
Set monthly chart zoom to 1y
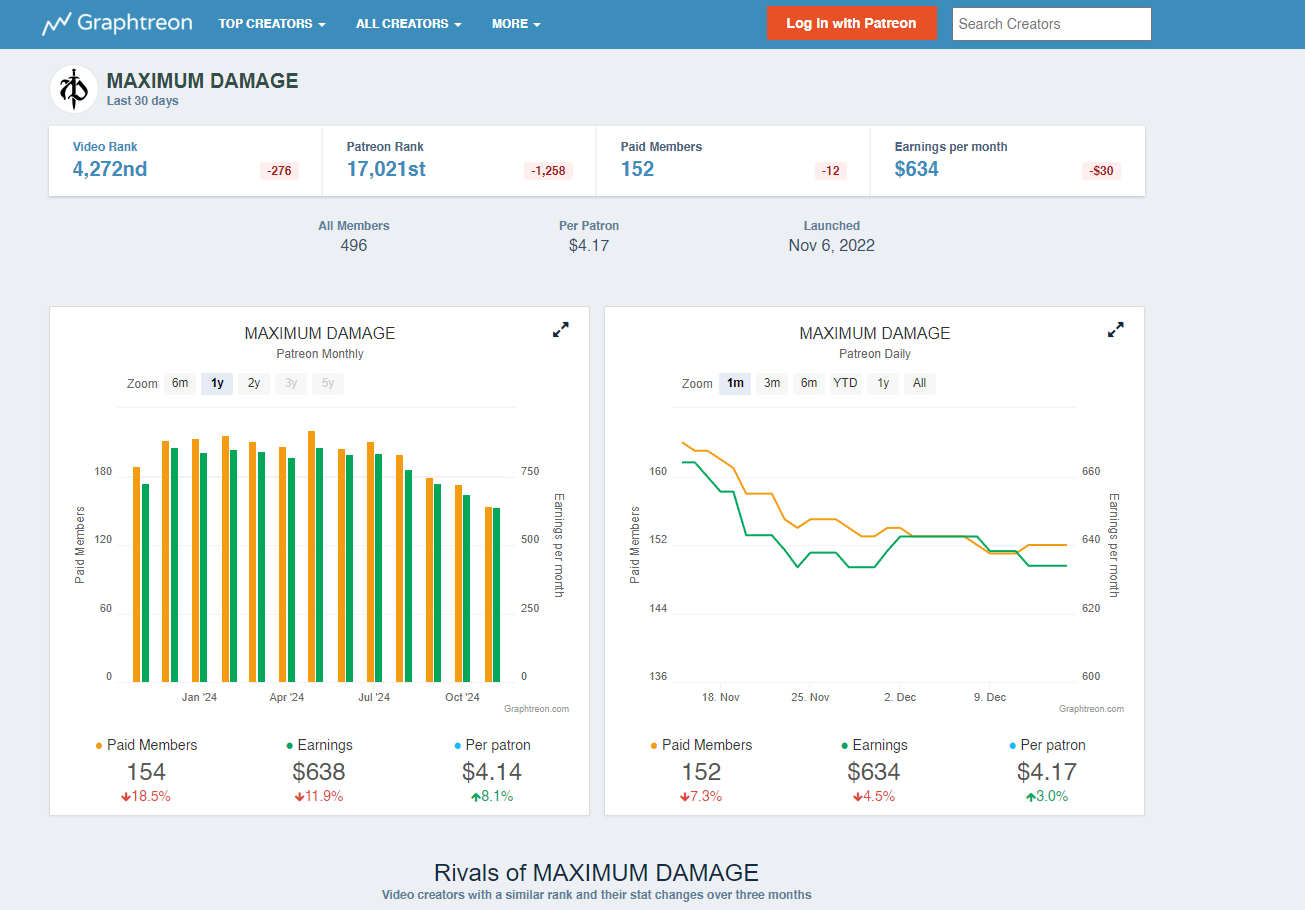pos(217,383)
